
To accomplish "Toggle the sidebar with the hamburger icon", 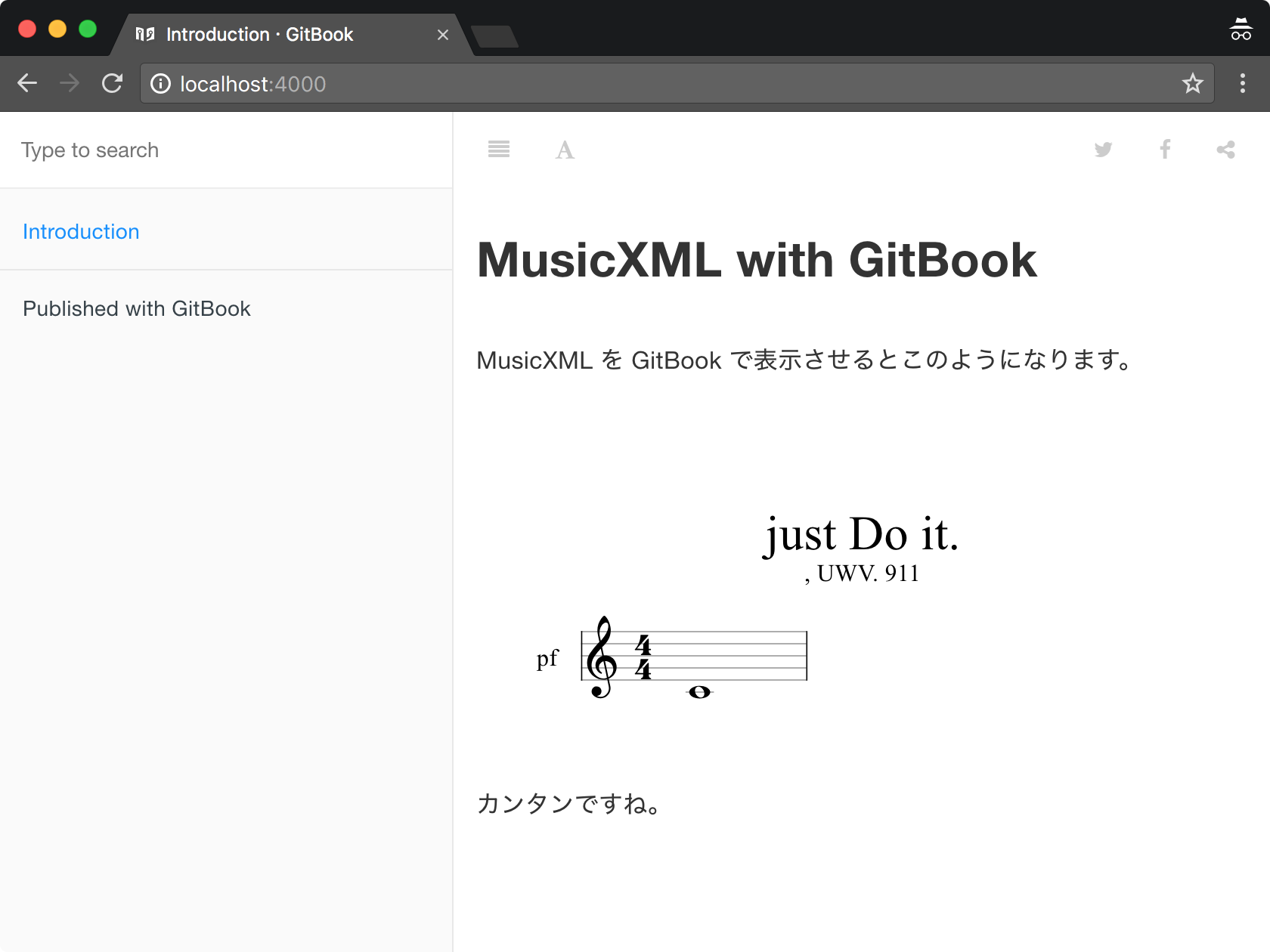I will [x=499, y=149].
